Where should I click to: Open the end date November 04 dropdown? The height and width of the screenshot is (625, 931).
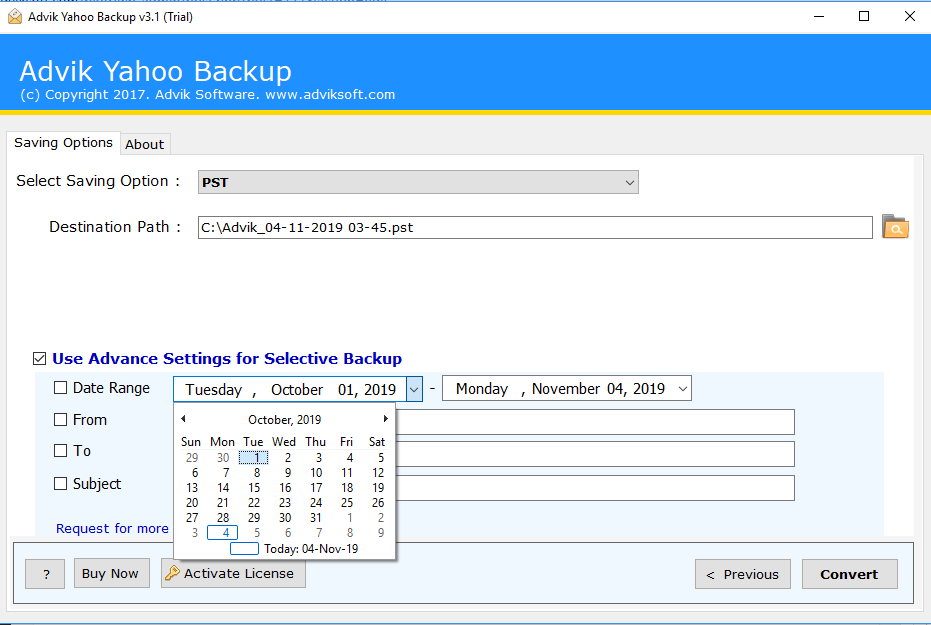683,389
